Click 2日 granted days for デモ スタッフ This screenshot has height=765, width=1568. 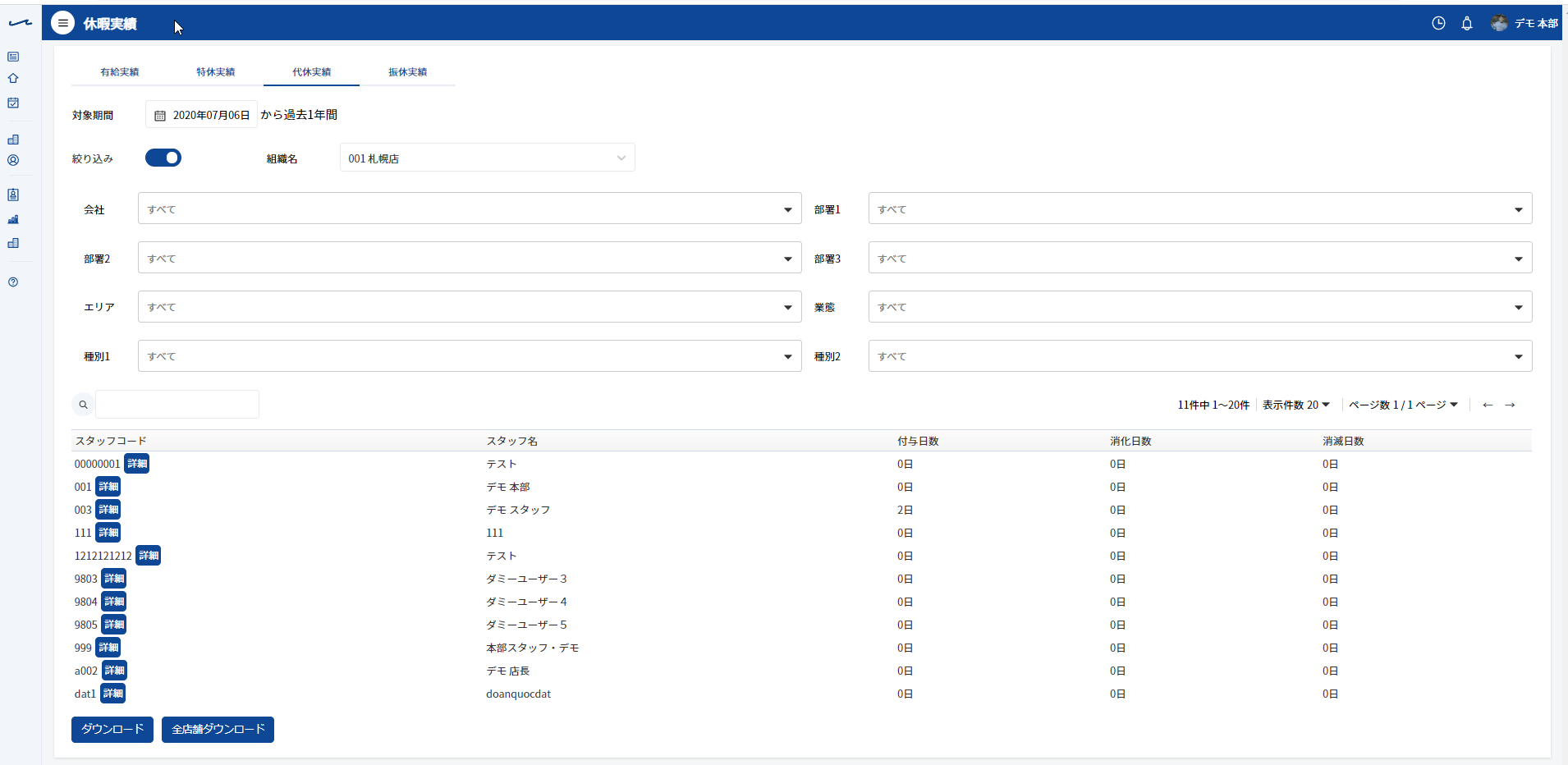pos(905,510)
